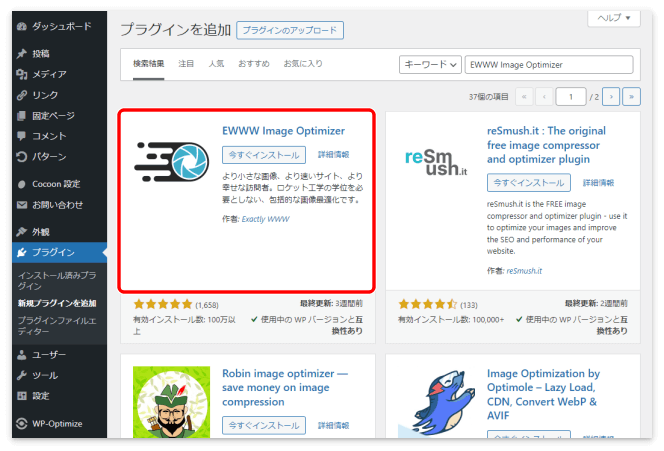Open author link Exactly WWW
The image size is (664, 451).
(266, 219)
